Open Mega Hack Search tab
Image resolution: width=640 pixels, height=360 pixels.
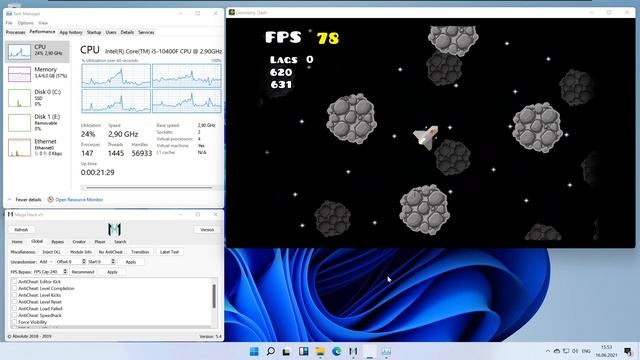point(120,242)
